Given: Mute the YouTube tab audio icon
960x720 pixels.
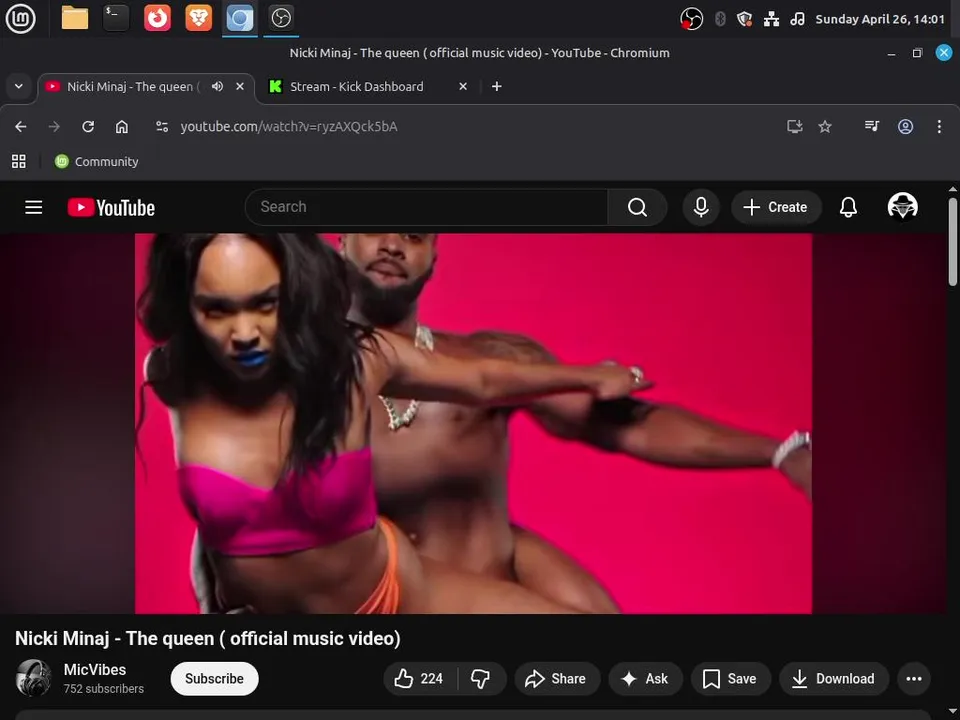Looking at the screenshot, I should pyautogui.click(x=217, y=86).
